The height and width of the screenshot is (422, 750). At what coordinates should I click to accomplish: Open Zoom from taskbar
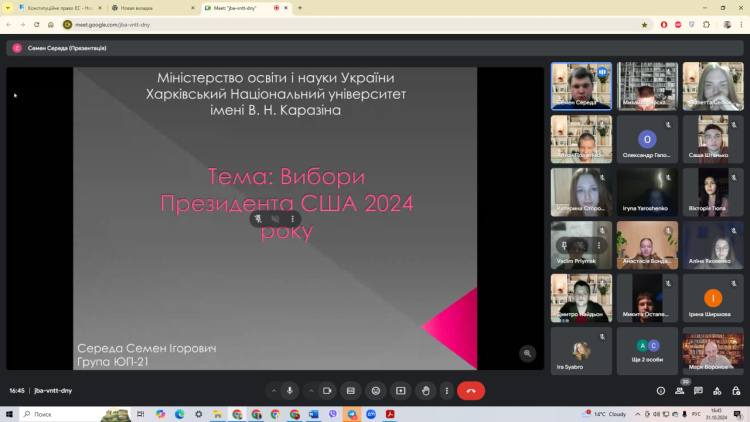pos(371,414)
